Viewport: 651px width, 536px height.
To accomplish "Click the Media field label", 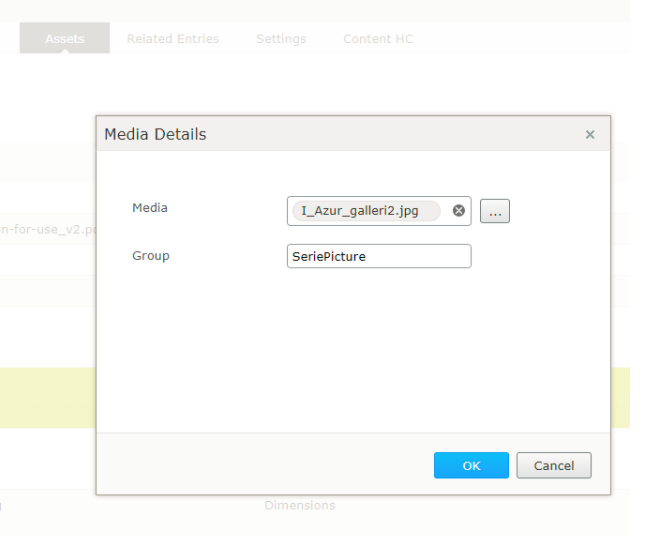I will tap(150, 208).
